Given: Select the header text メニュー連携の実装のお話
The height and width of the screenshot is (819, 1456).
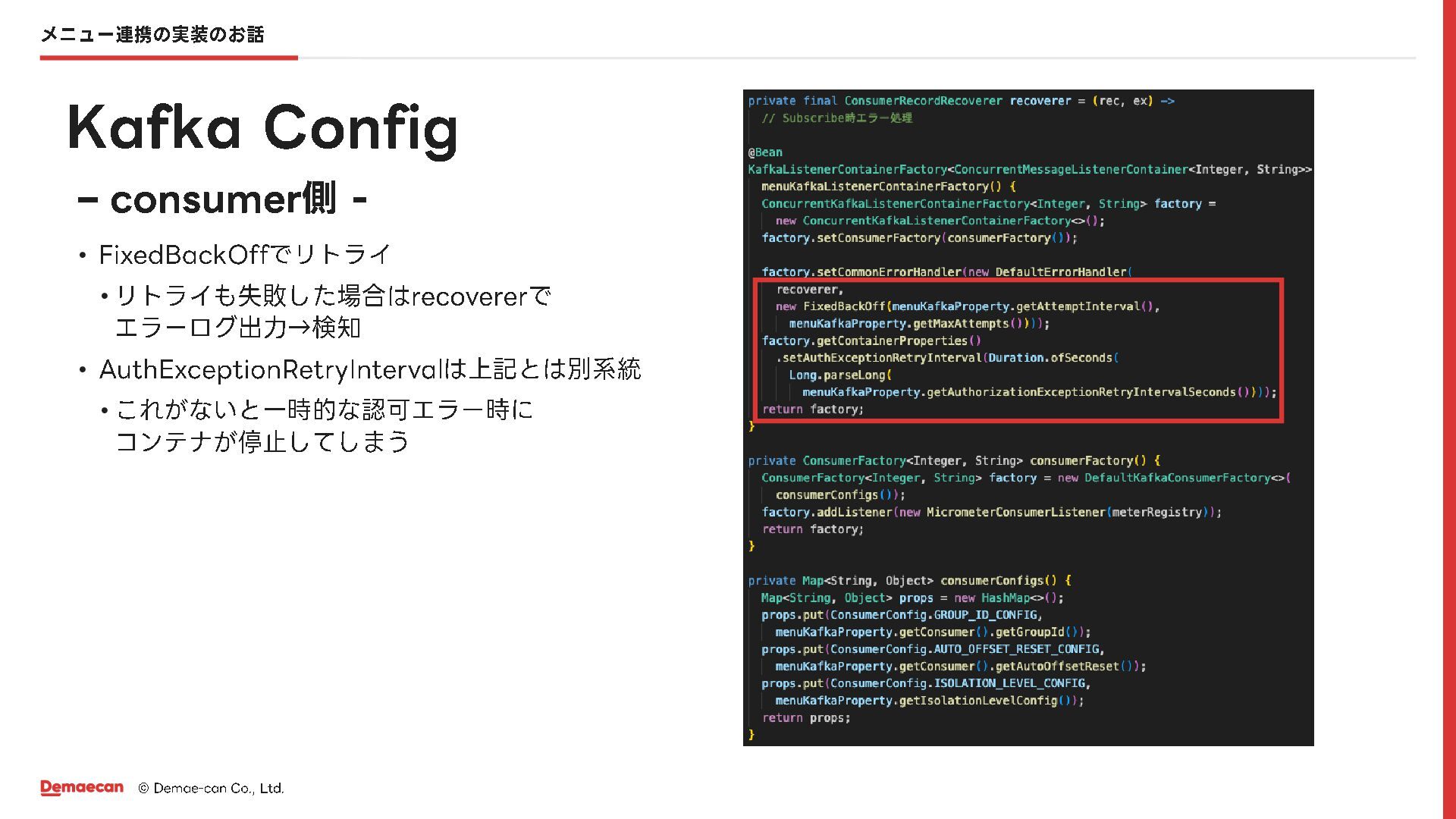Looking at the screenshot, I should coord(152,34).
